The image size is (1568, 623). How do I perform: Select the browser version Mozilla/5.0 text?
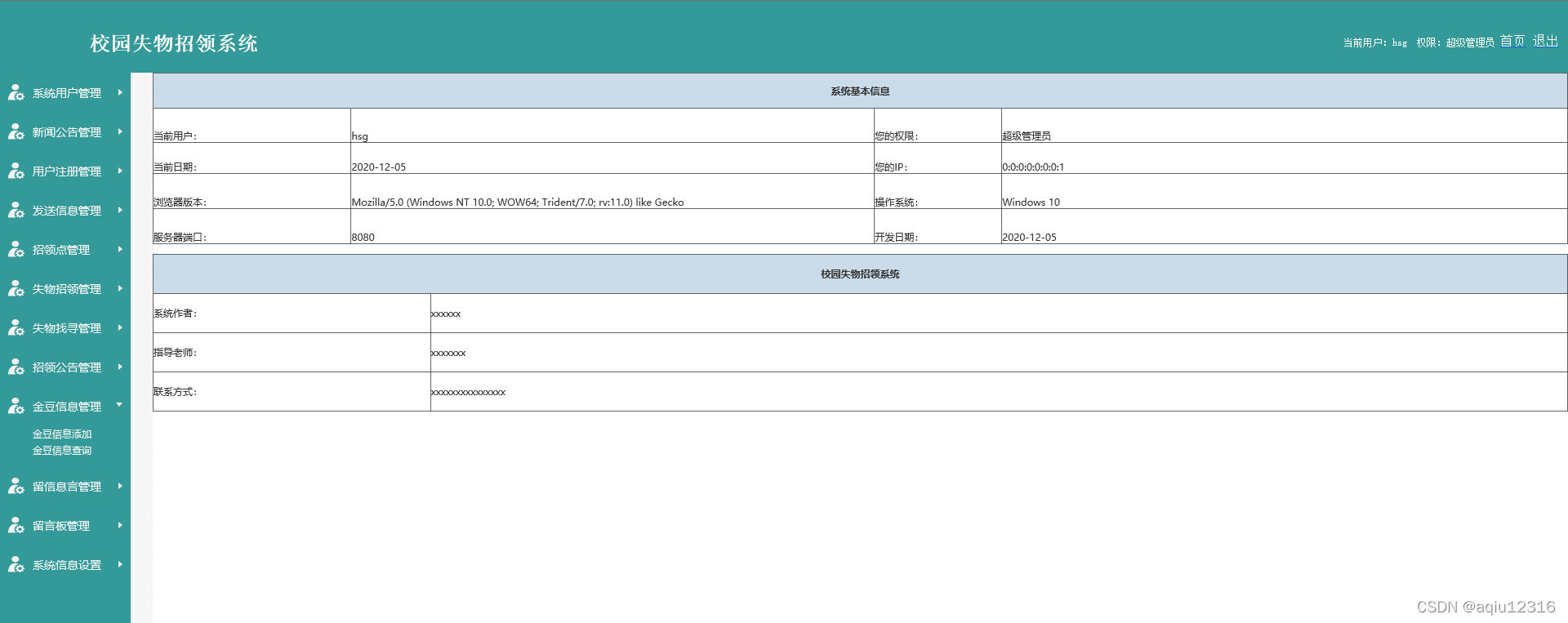[x=518, y=202]
